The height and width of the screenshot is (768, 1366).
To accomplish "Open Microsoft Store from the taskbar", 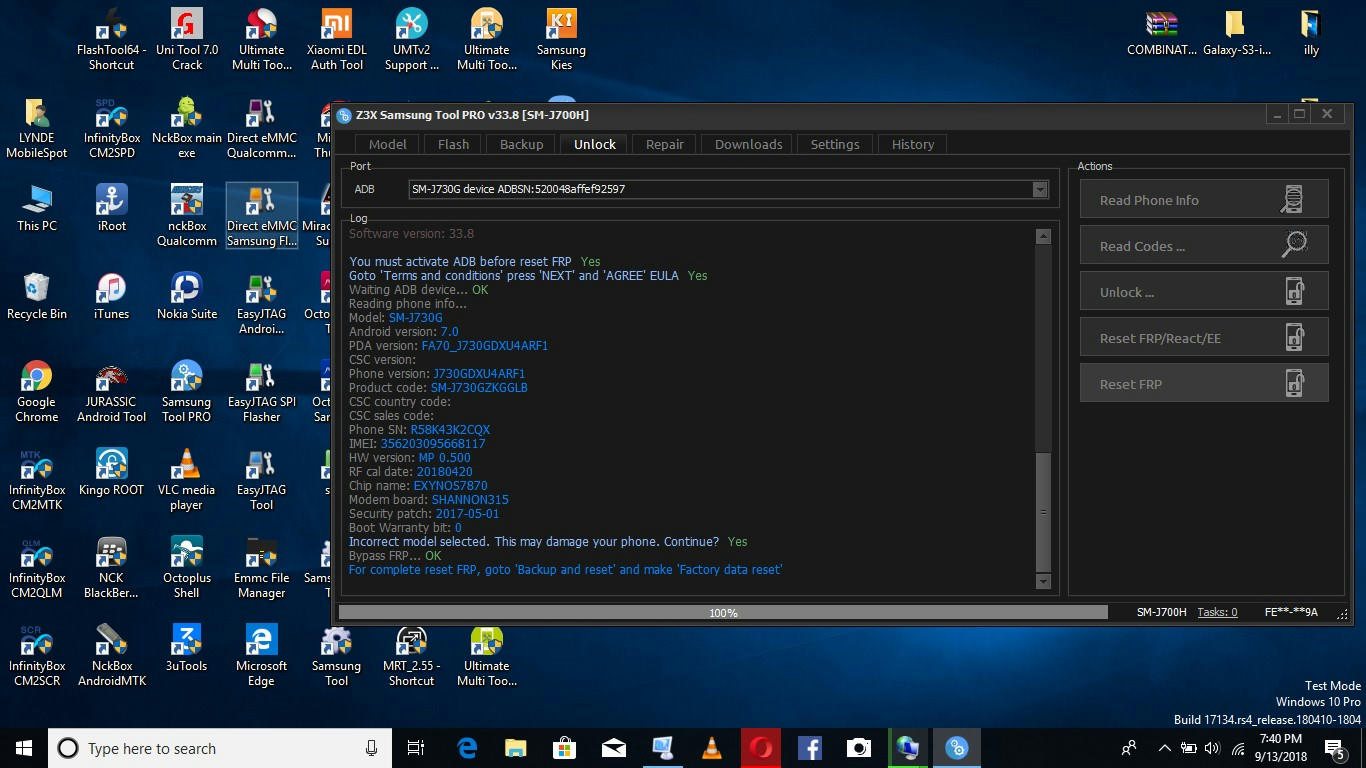I will click(x=564, y=748).
